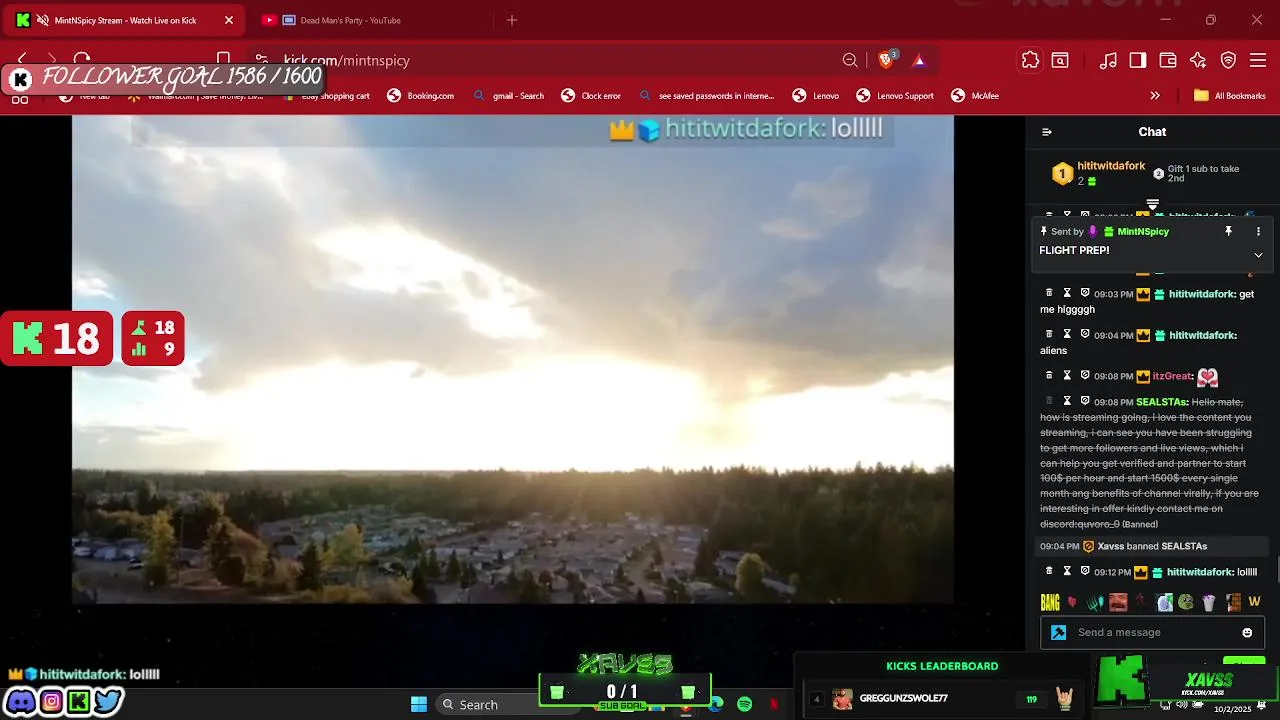Open the zoom level magnifier in the address bar
1280x720 pixels.
click(850, 60)
